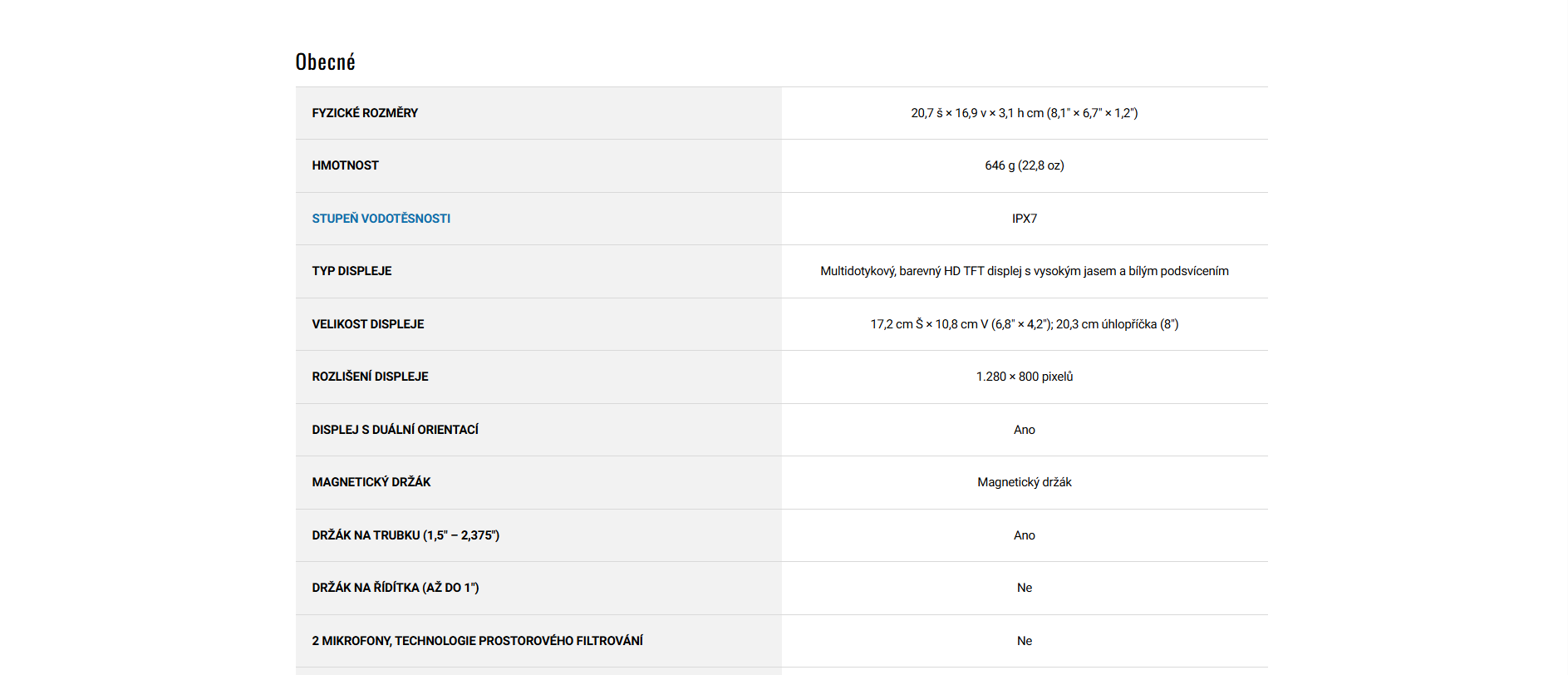The width and height of the screenshot is (1568, 675).
Task: Click the Držák na řídítka row label
Action: [395, 588]
